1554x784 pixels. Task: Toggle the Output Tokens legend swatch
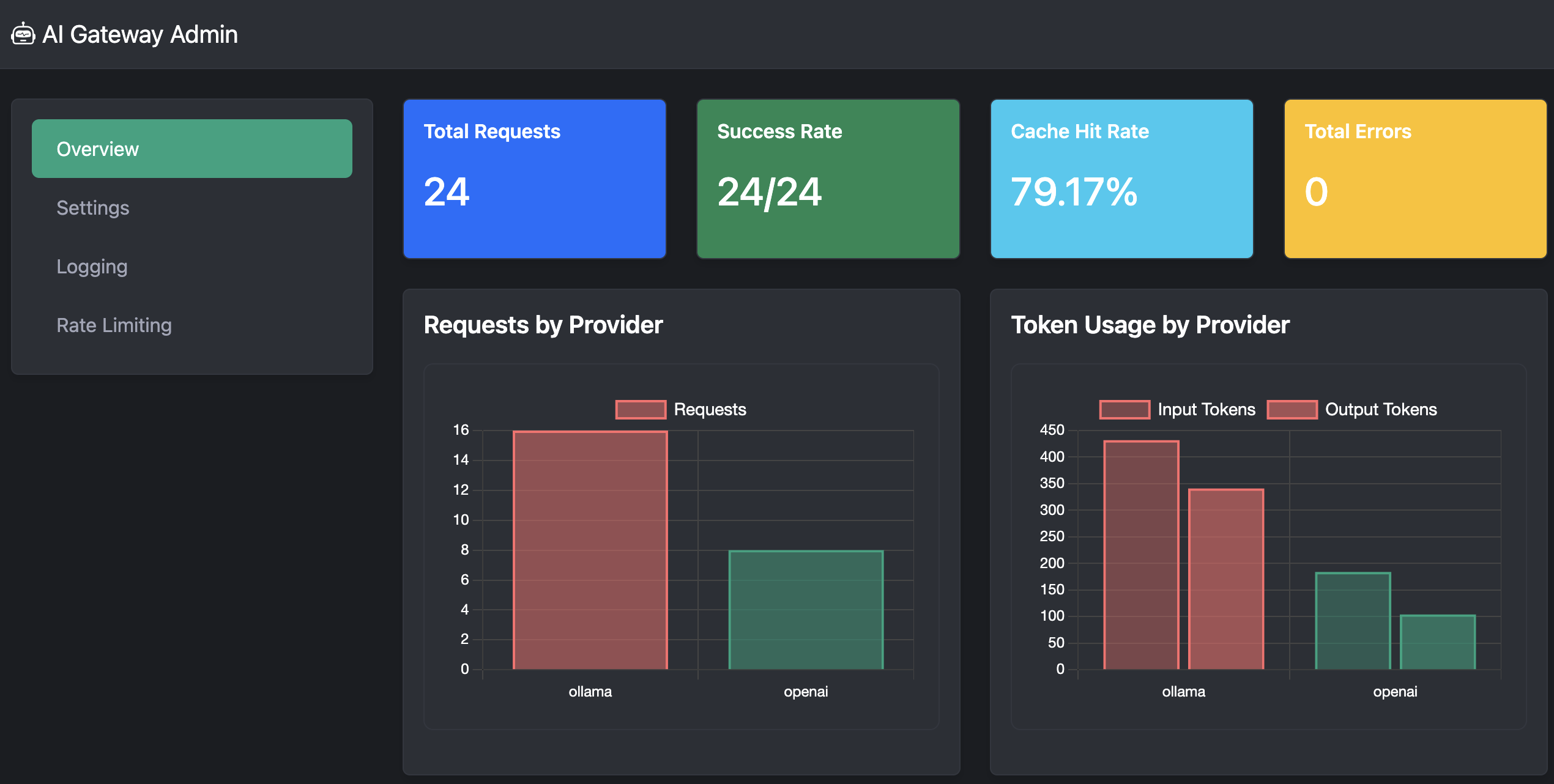1292,409
